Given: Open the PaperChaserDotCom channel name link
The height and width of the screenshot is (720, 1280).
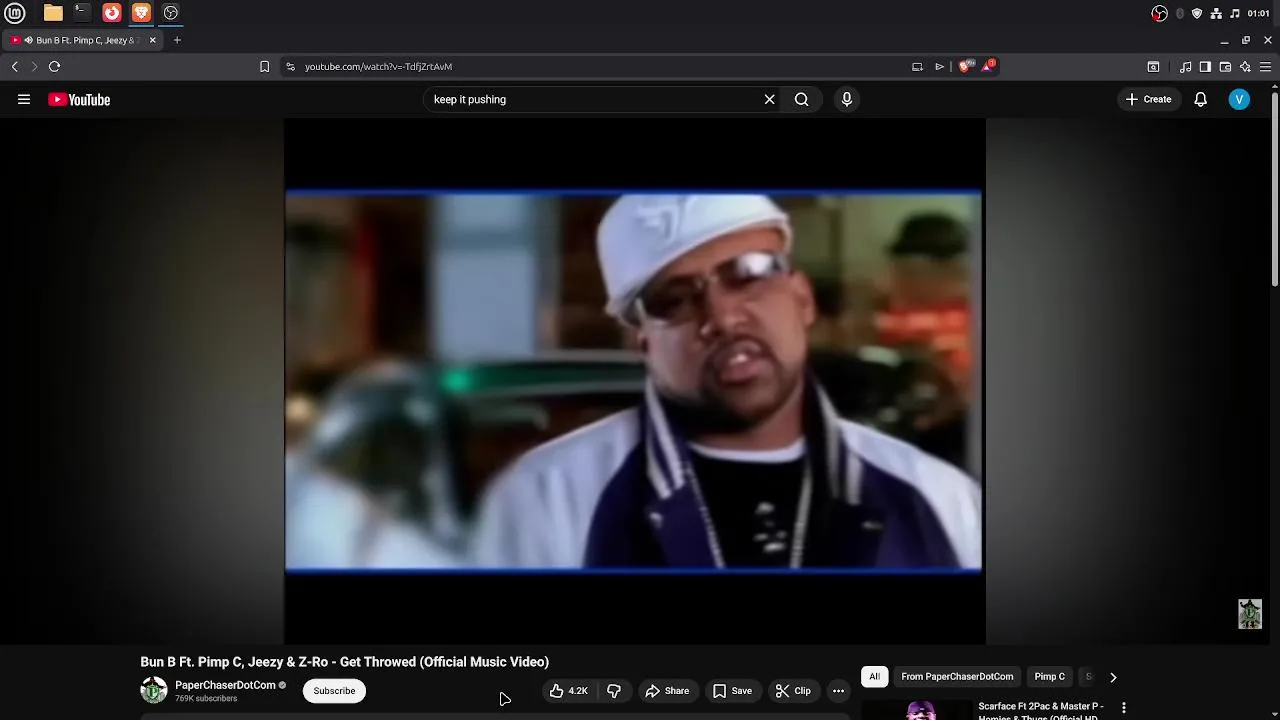Looking at the screenshot, I should pos(225,685).
